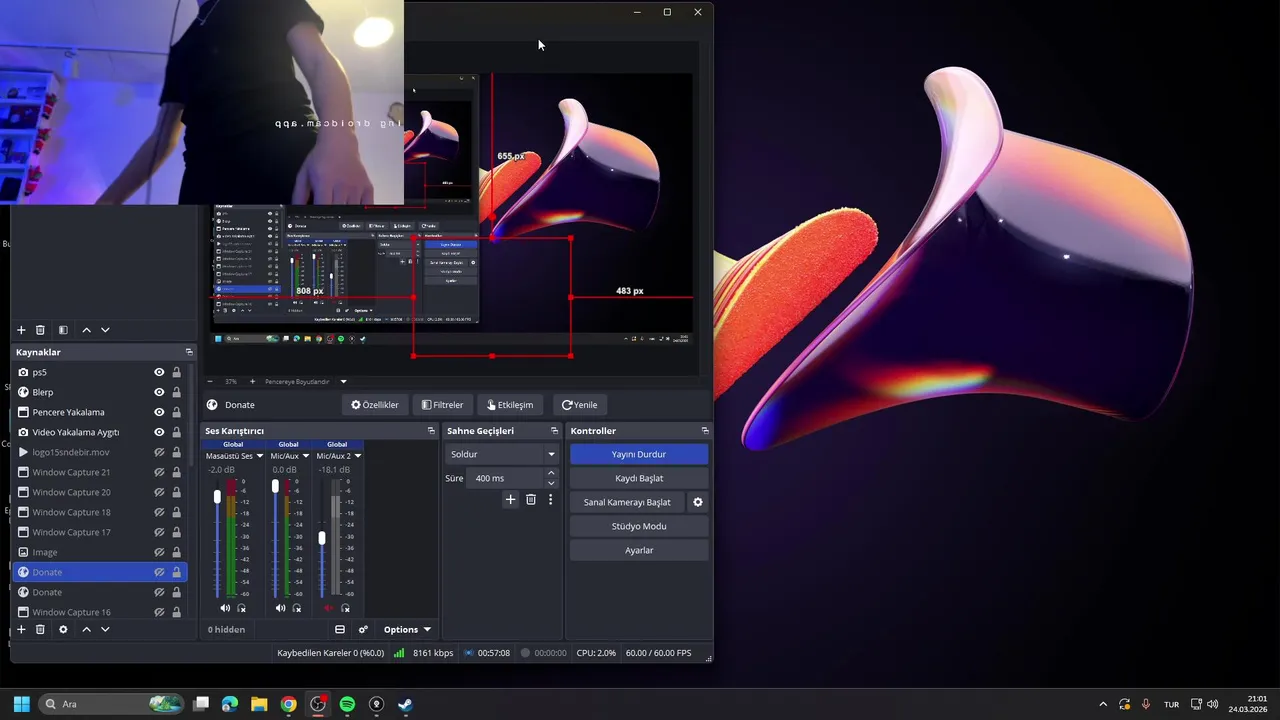Open Masaüstü Ses channel dropdown
Screen dimensions: 1280x720
(x=259, y=456)
